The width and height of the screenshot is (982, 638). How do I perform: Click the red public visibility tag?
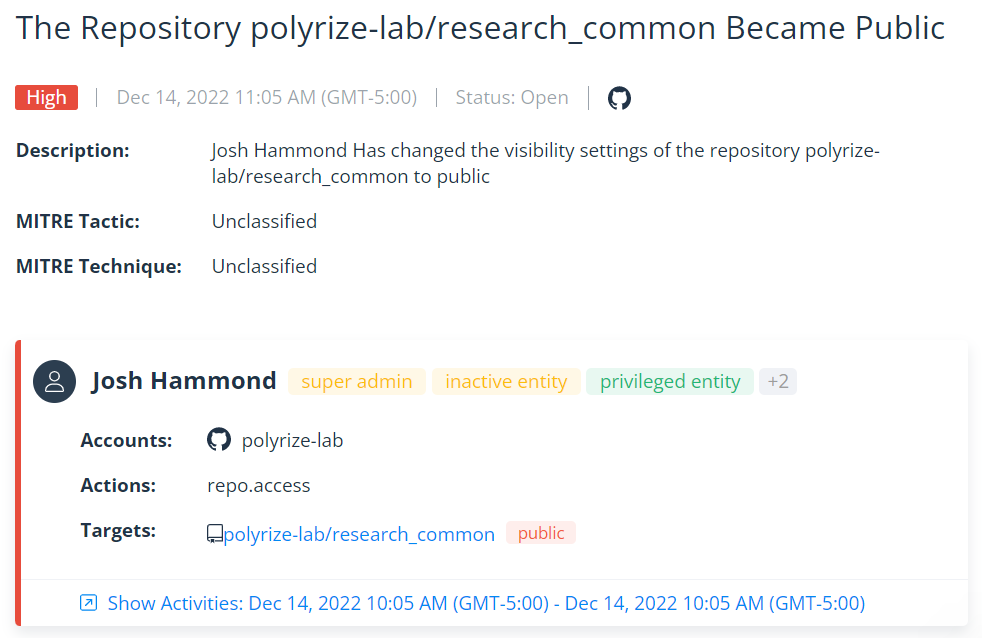[541, 533]
